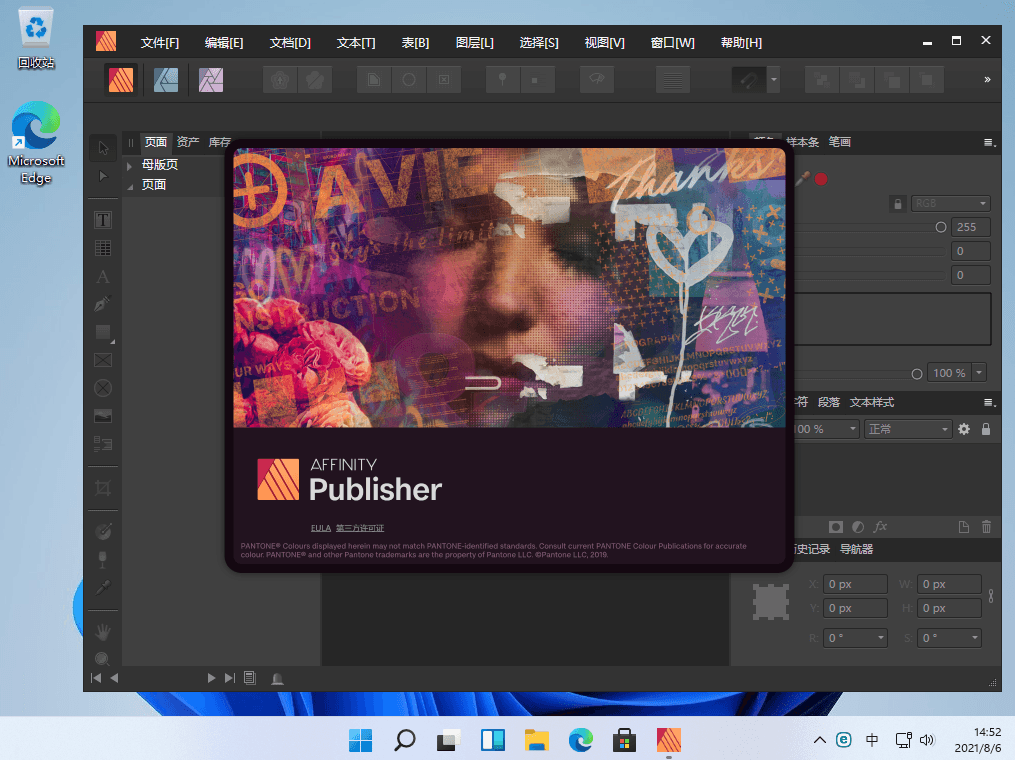Open Microsoft Store from taskbar
This screenshot has width=1015, height=760.
(x=624, y=739)
